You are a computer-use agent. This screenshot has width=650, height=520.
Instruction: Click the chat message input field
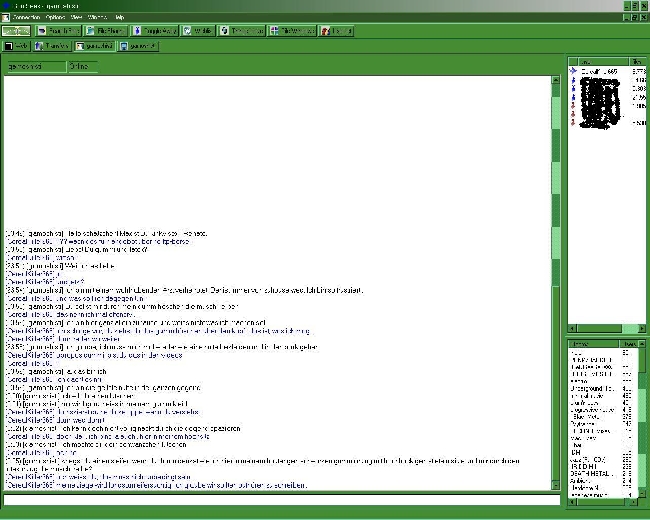point(282,500)
